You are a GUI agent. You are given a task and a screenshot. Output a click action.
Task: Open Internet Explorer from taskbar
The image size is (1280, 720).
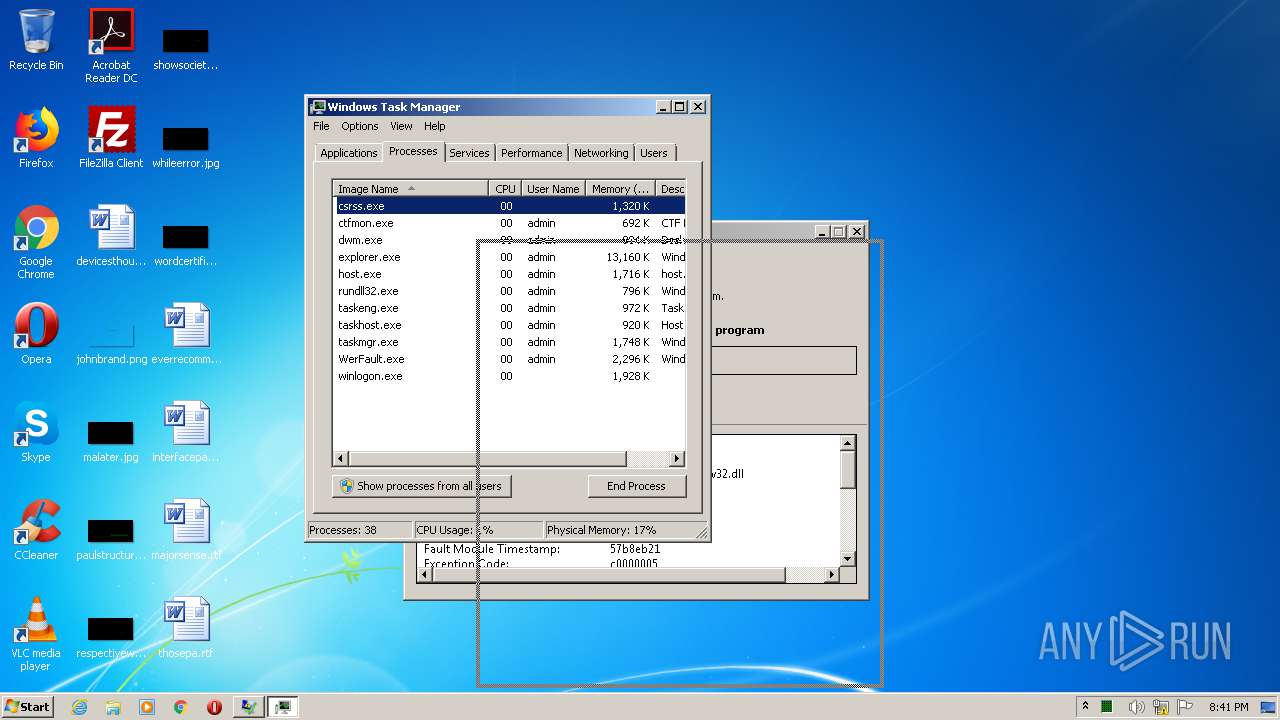coord(80,707)
